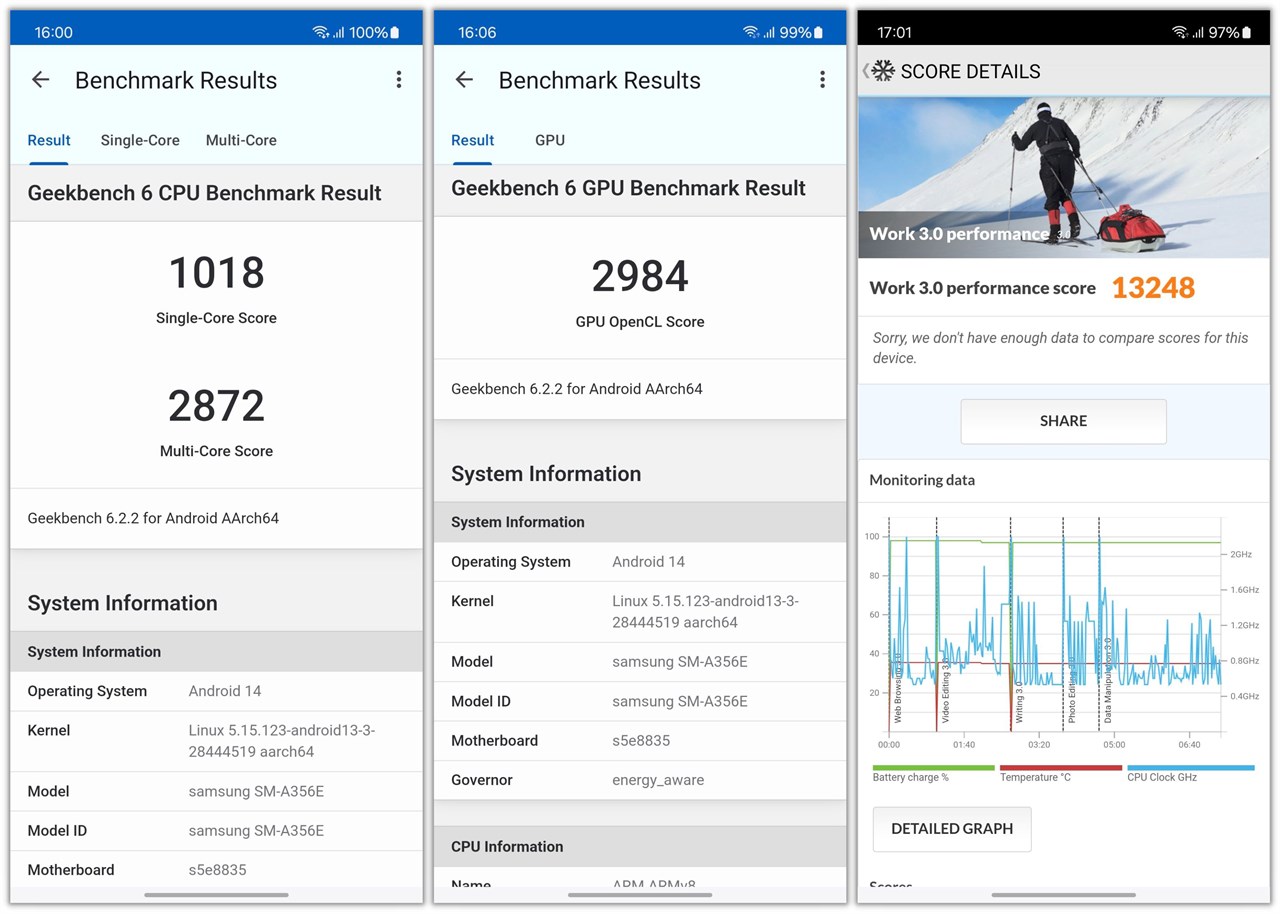1280x914 pixels.
Task: Tap battery icon showing 100%
Action: pos(395,33)
